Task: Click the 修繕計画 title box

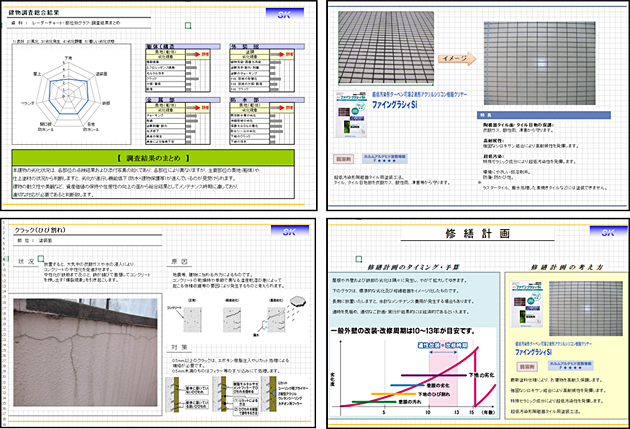Action: point(477,233)
